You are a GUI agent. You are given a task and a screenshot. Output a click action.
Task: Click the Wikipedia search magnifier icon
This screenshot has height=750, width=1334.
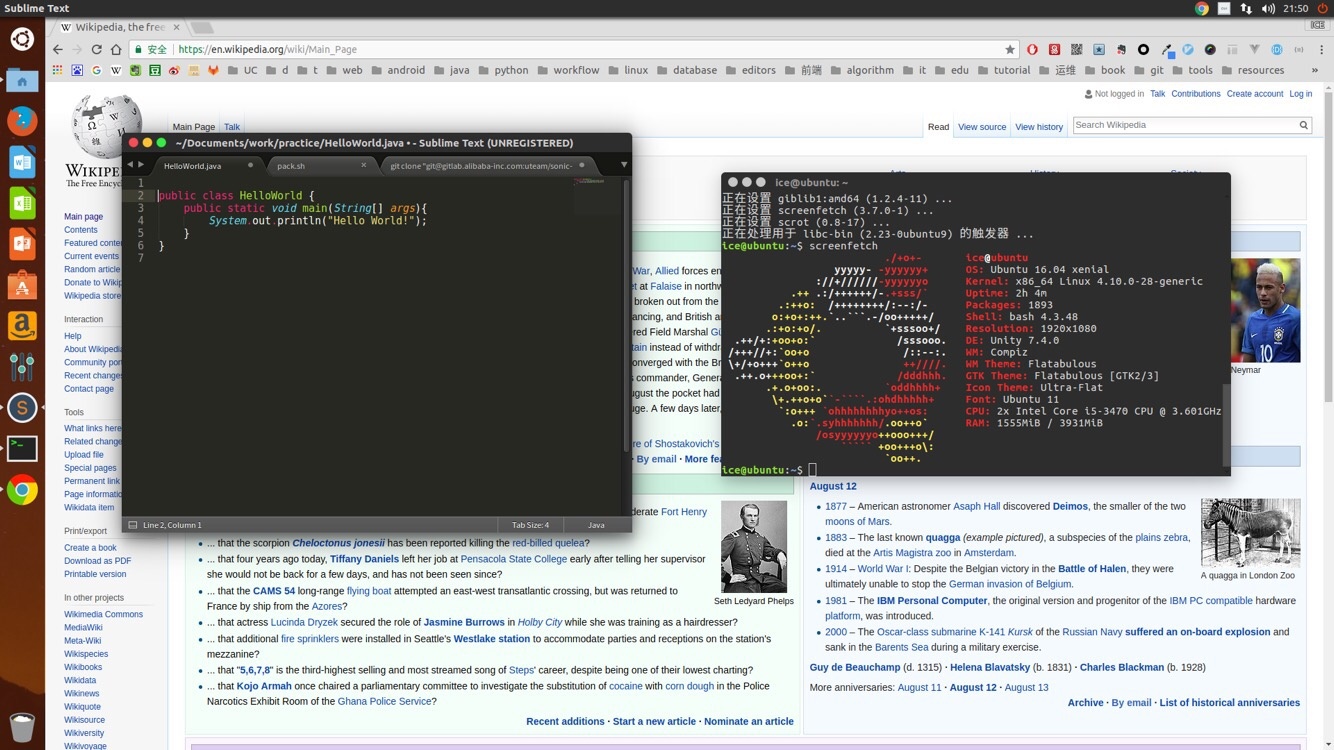click(x=1303, y=125)
